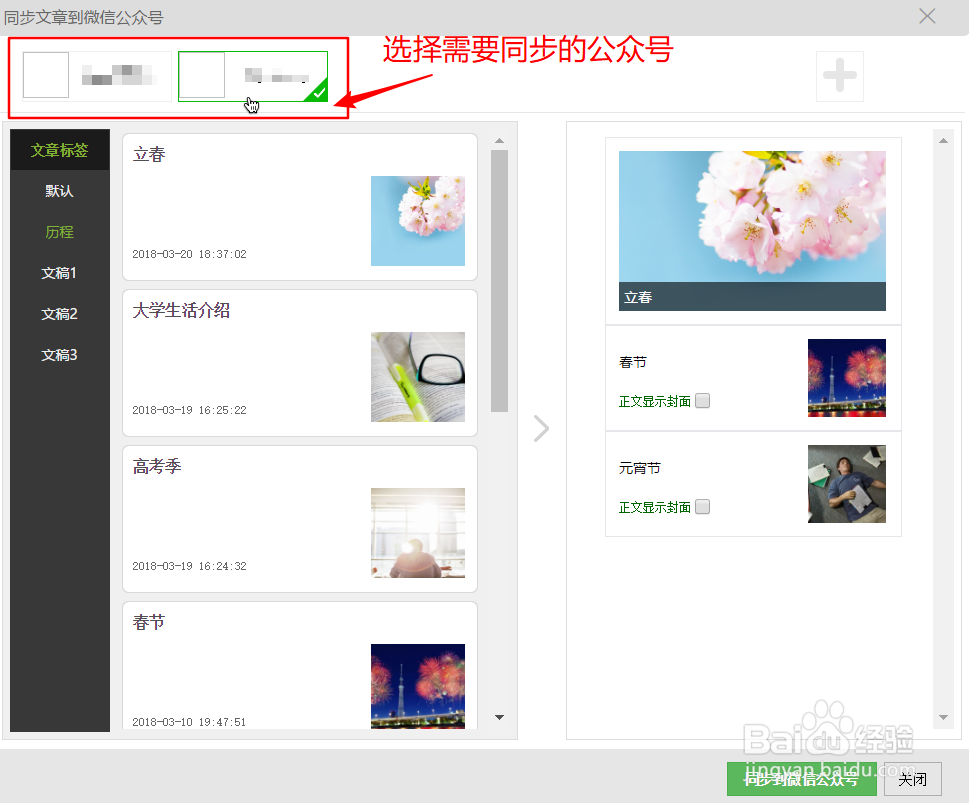The width and height of the screenshot is (969, 803).
Task: Enable 正文显示封面 for the 春节 article
Action: tap(702, 400)
